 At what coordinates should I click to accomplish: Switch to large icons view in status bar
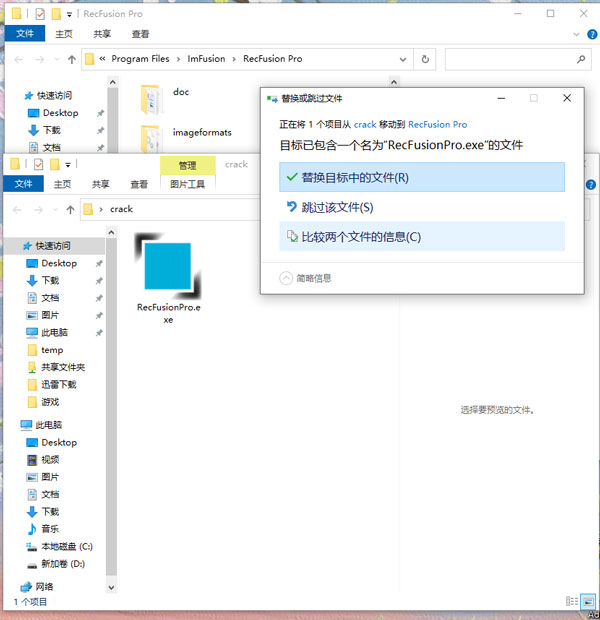pyautogui.click(x=588, y=601)
